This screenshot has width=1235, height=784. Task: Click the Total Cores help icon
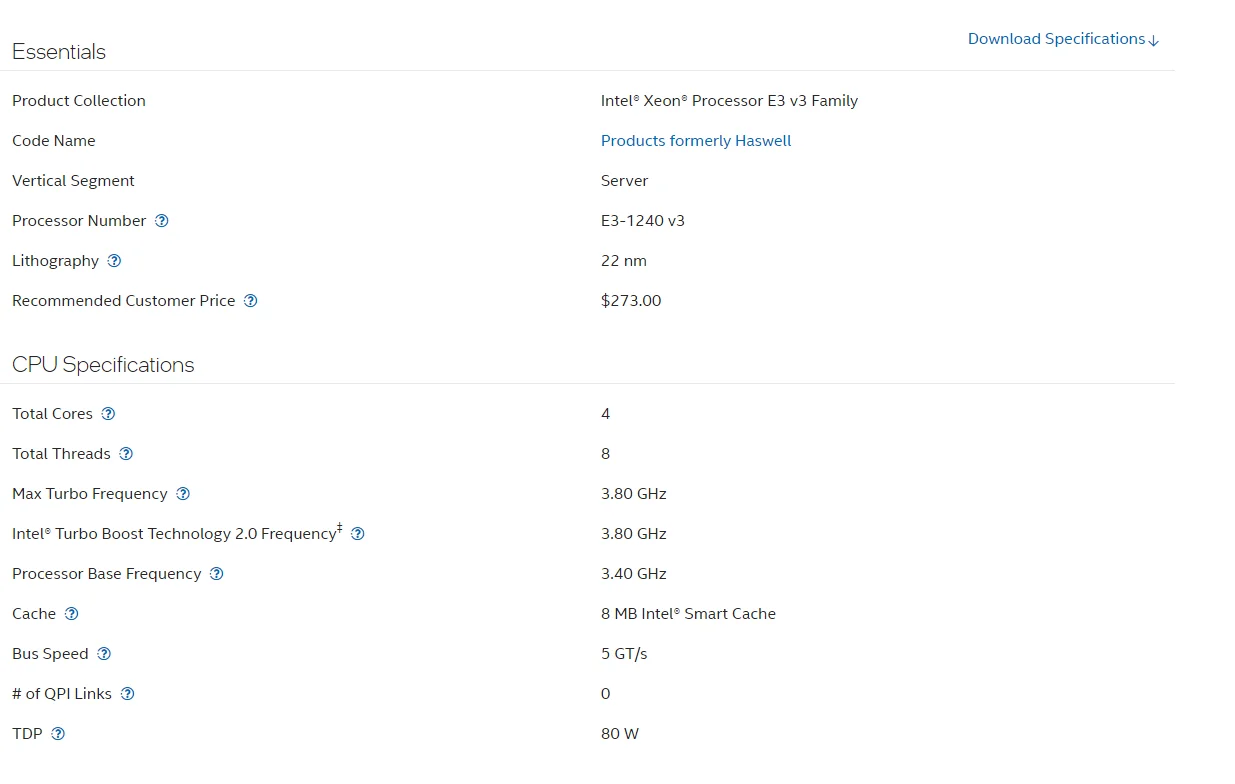pyautogui.click(x=109, y=414)
